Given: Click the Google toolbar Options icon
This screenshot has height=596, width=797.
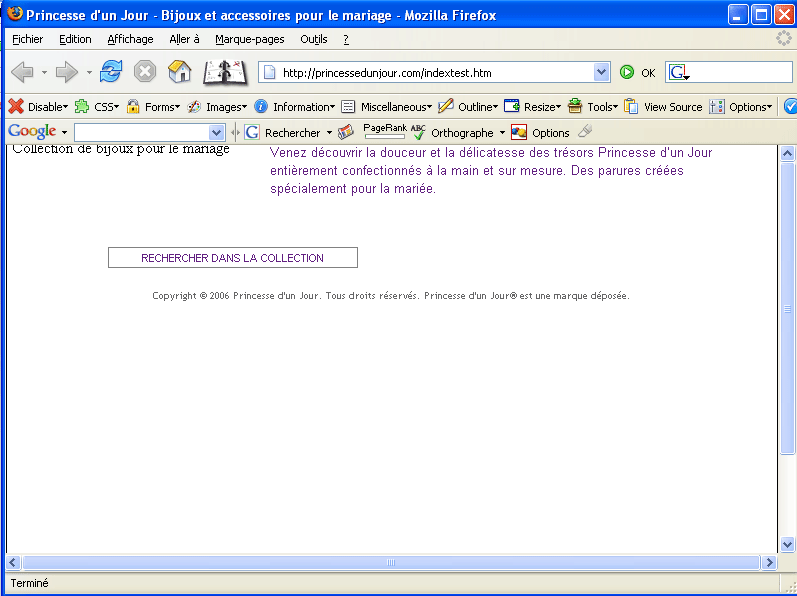Looking at the screenshot, I should click(519, 133).
